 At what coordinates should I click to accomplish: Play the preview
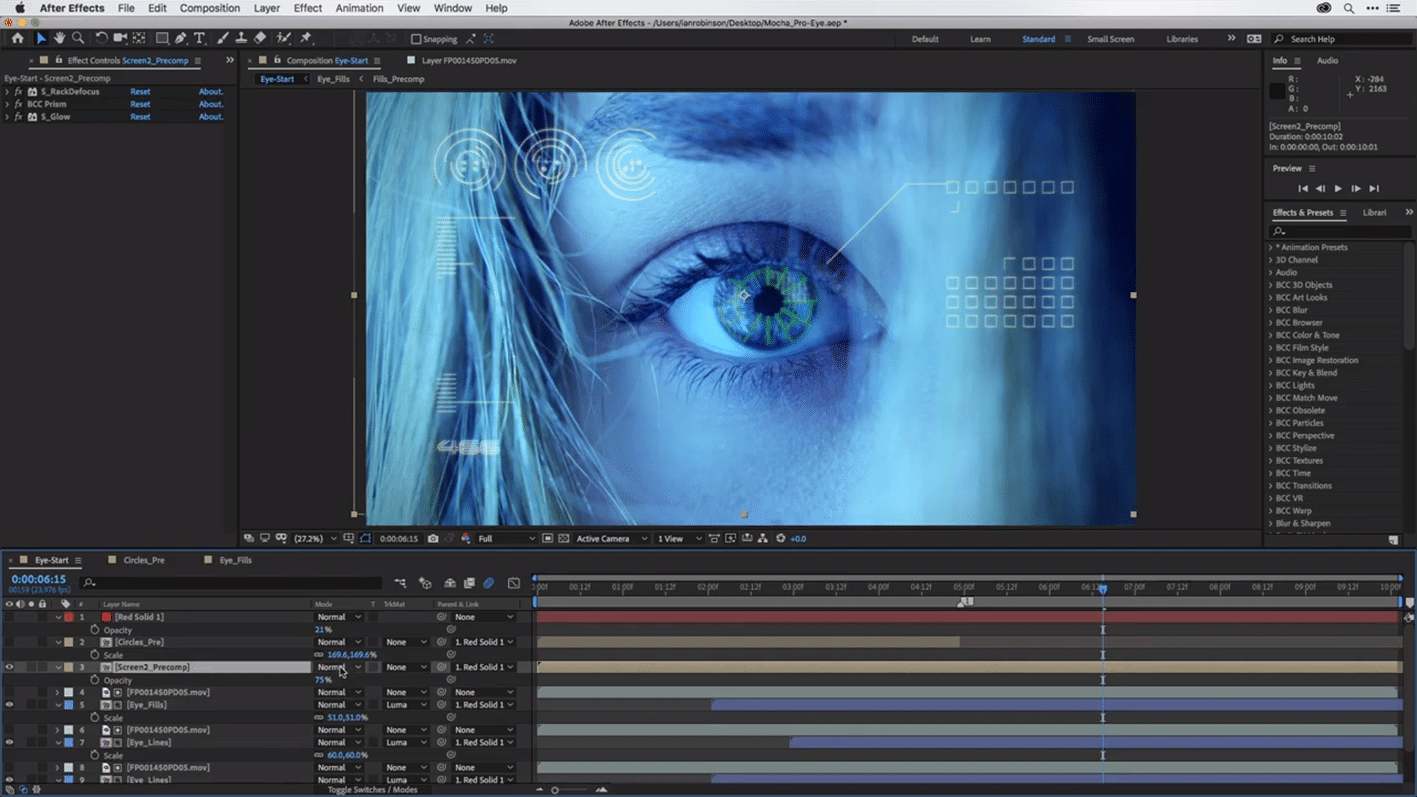tap(1338, 188)
